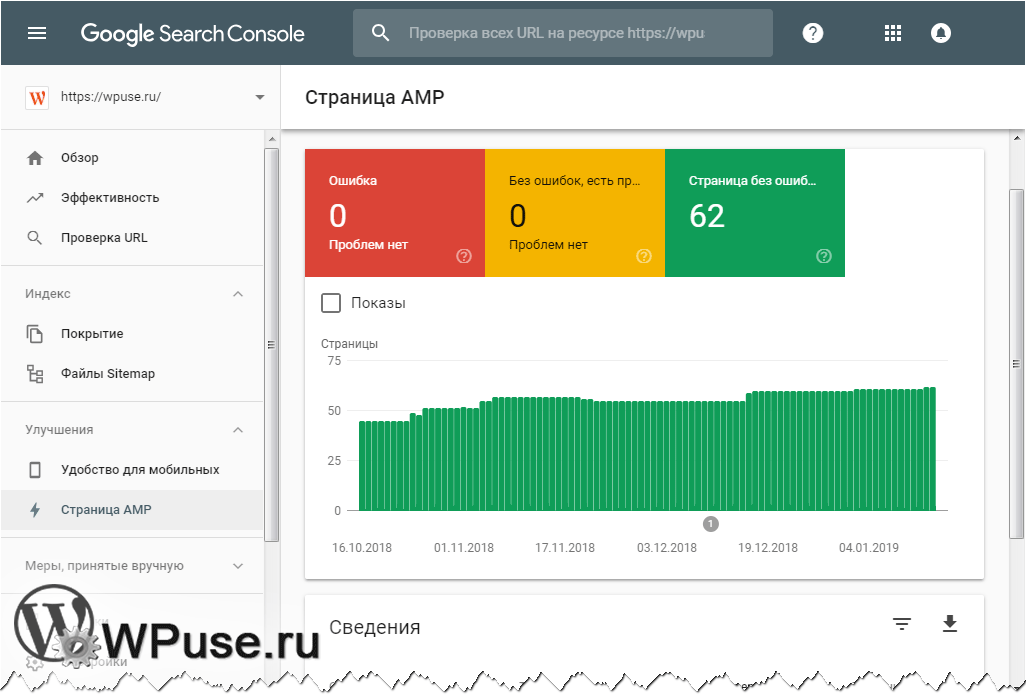Open the filter icon in Сведения
The width and height of the screenshot is (1026, 695).
(x=902, y=624)
